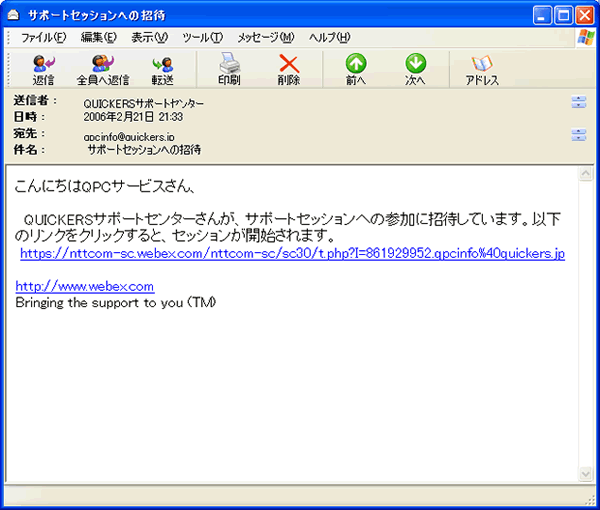
Task: Open the ツール(T) menu
Action: tap(202, 37)
